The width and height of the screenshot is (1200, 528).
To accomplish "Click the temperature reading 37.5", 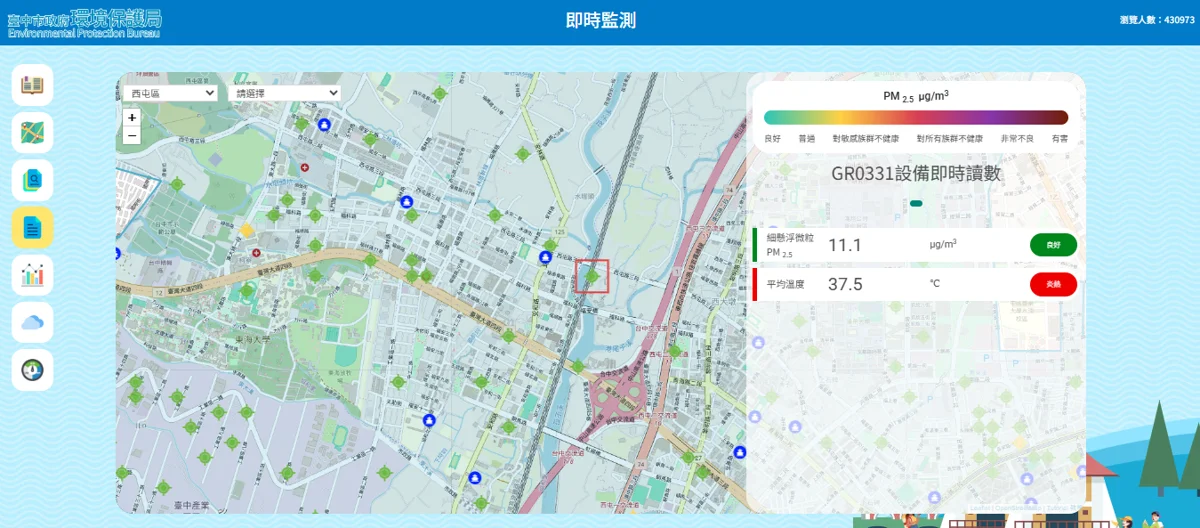I will click(845, 284).
